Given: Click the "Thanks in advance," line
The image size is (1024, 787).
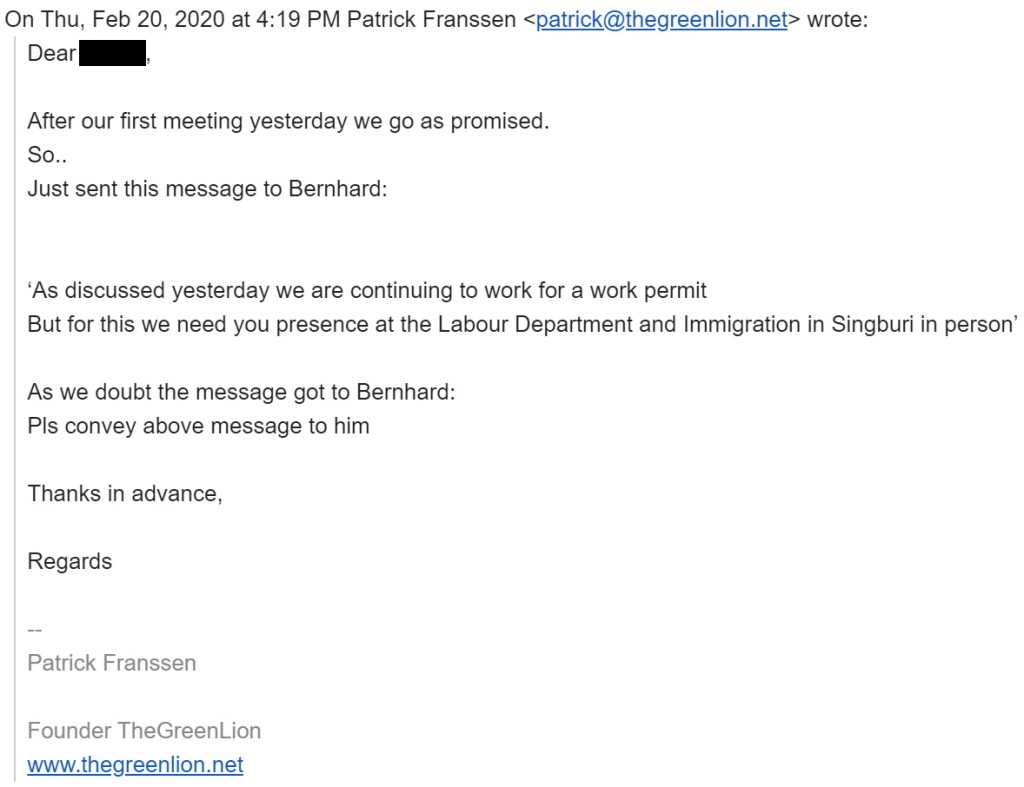Looking at the screenshot, I should coord(124,493).
